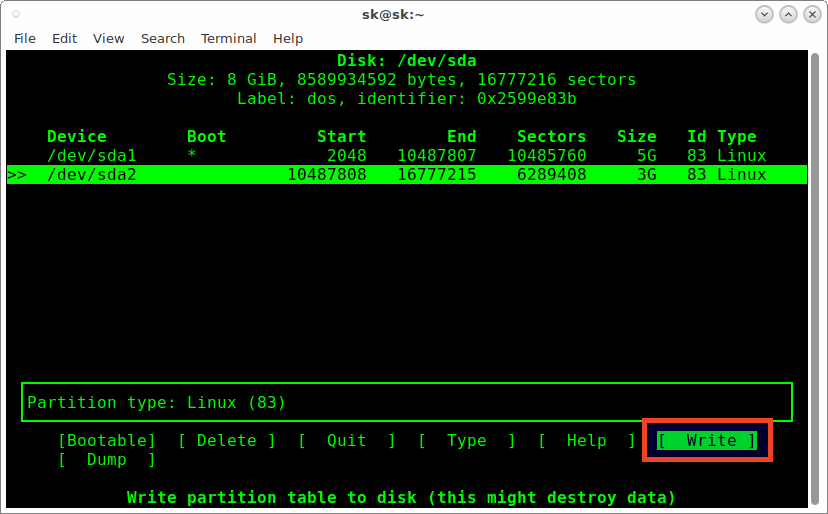Viewport: 828px width, 514px height.
Task: Select the highlighted Write option
Action: (707, 441)
